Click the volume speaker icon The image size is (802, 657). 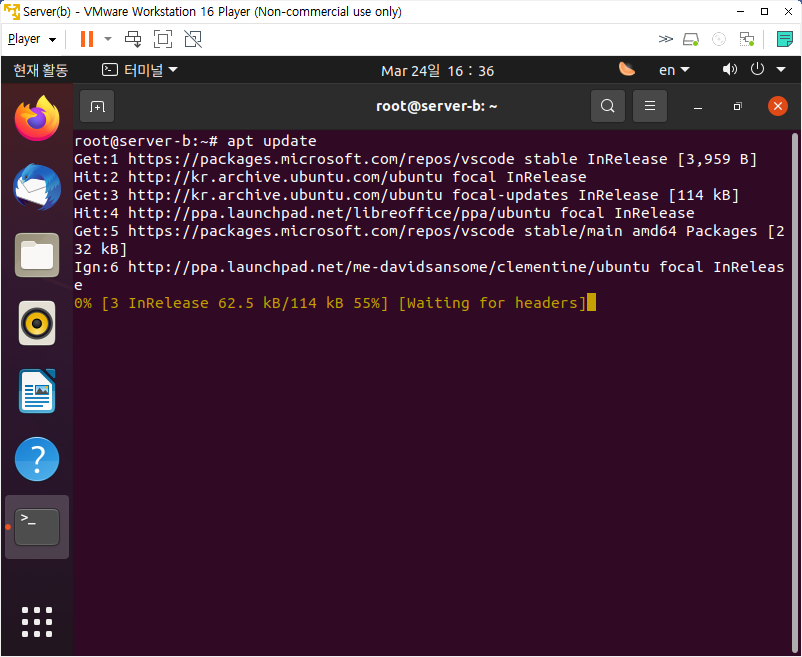coord(729,69)
